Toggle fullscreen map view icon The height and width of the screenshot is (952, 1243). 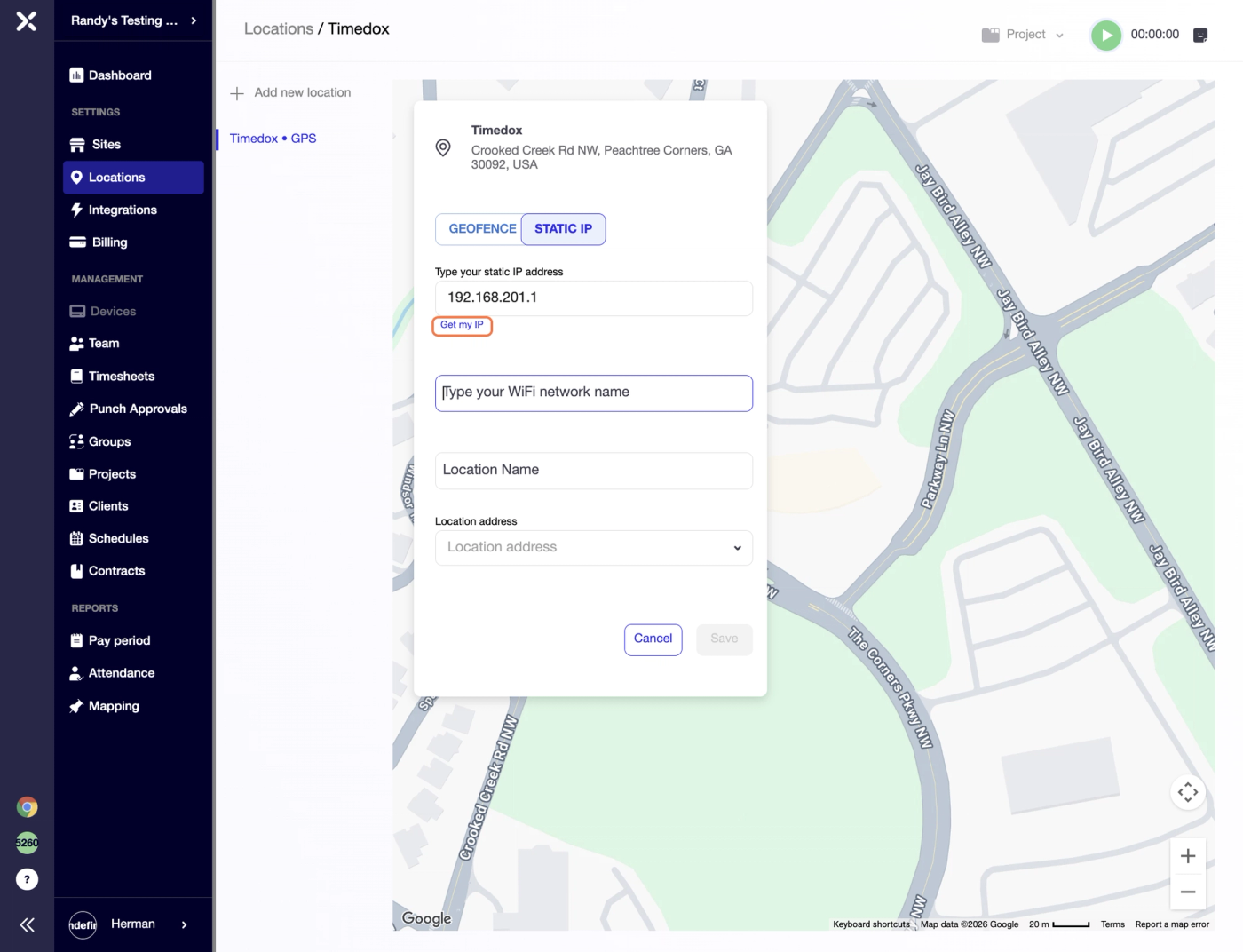[1188, 792]
